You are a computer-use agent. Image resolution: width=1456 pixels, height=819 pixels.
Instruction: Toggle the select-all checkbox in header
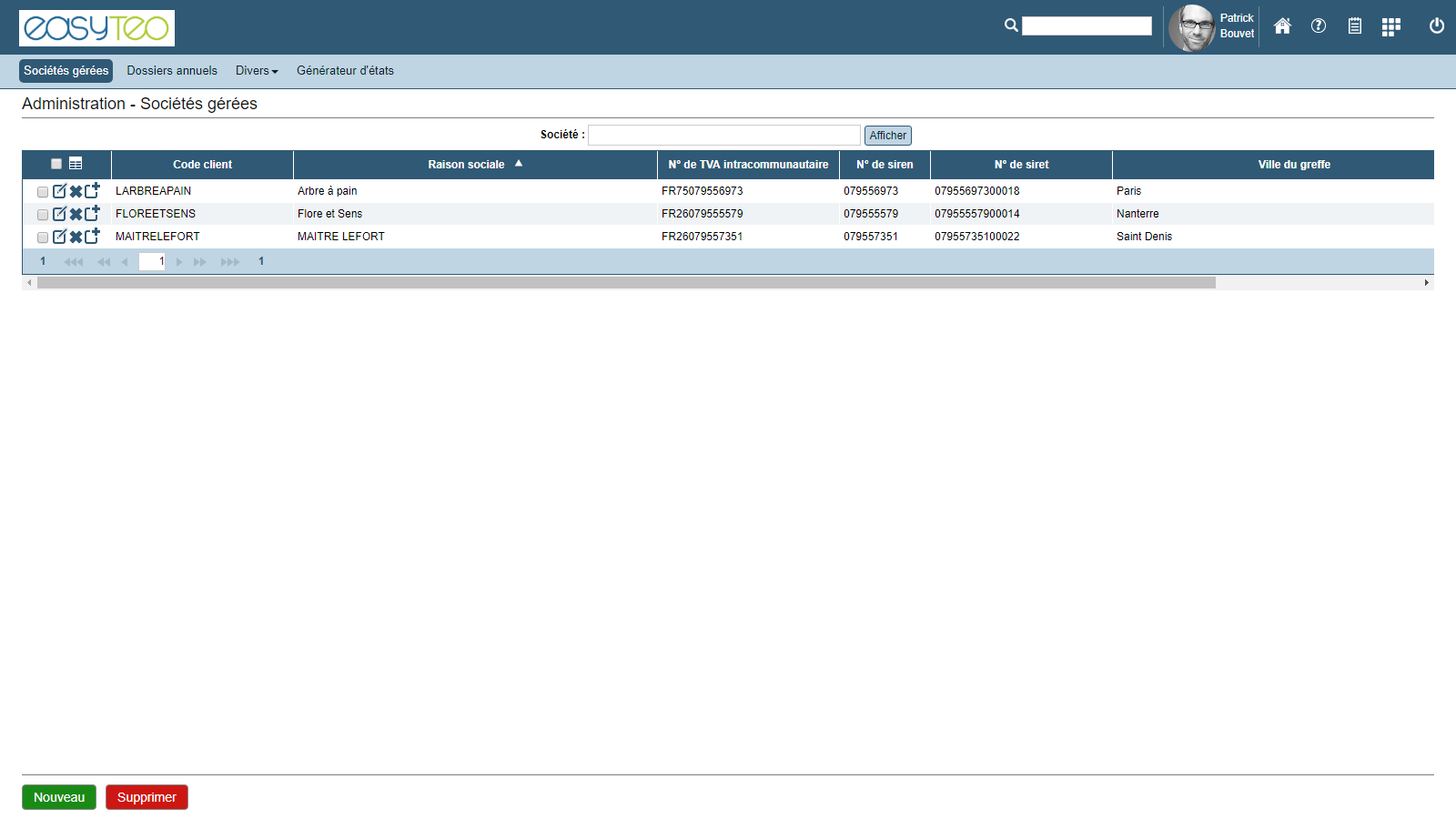pyautogui.click(x=56, y=164)
